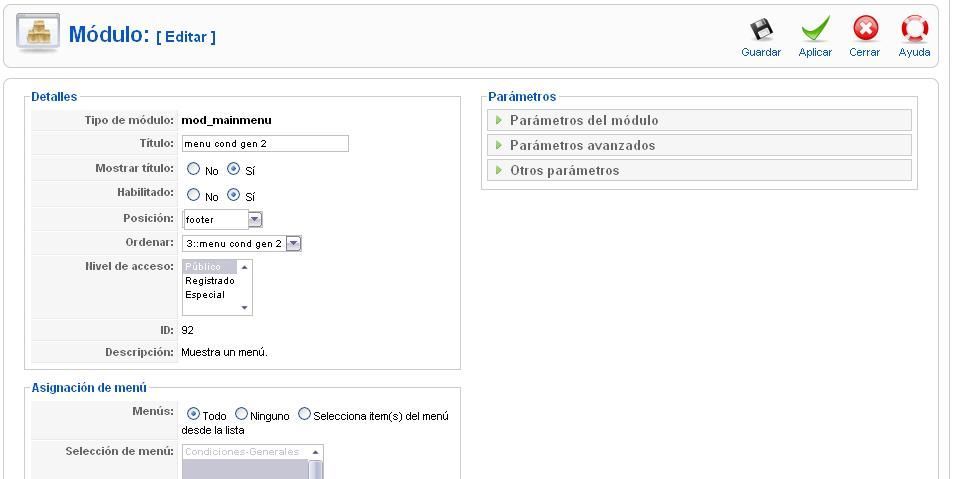
Task: Click green arrow beside Otros parámetros
Action: [x=499, y=170]
